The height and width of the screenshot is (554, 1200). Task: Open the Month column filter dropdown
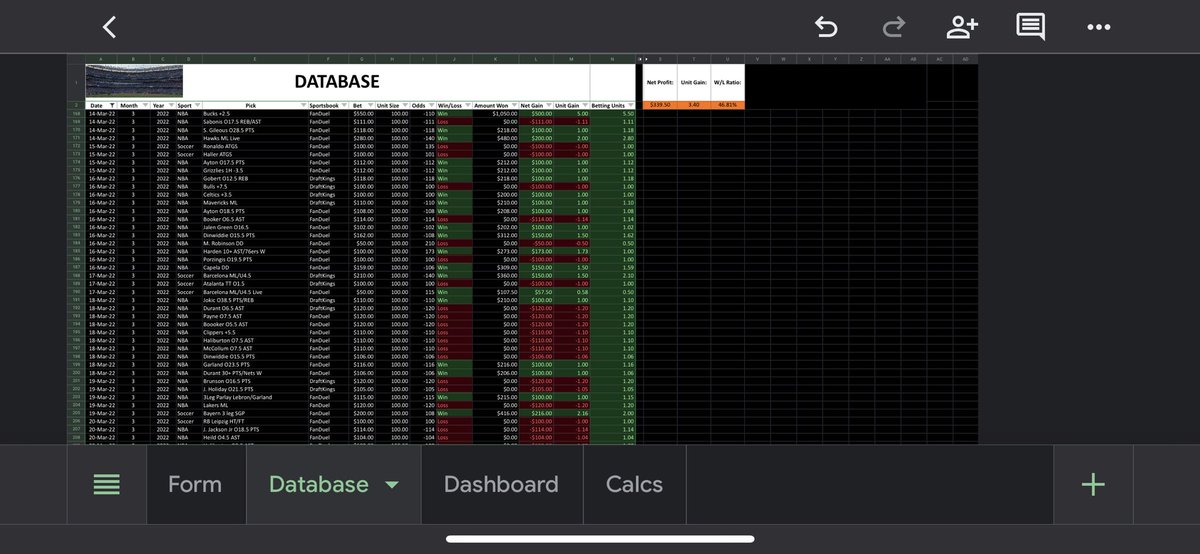(x=145, y=105)
